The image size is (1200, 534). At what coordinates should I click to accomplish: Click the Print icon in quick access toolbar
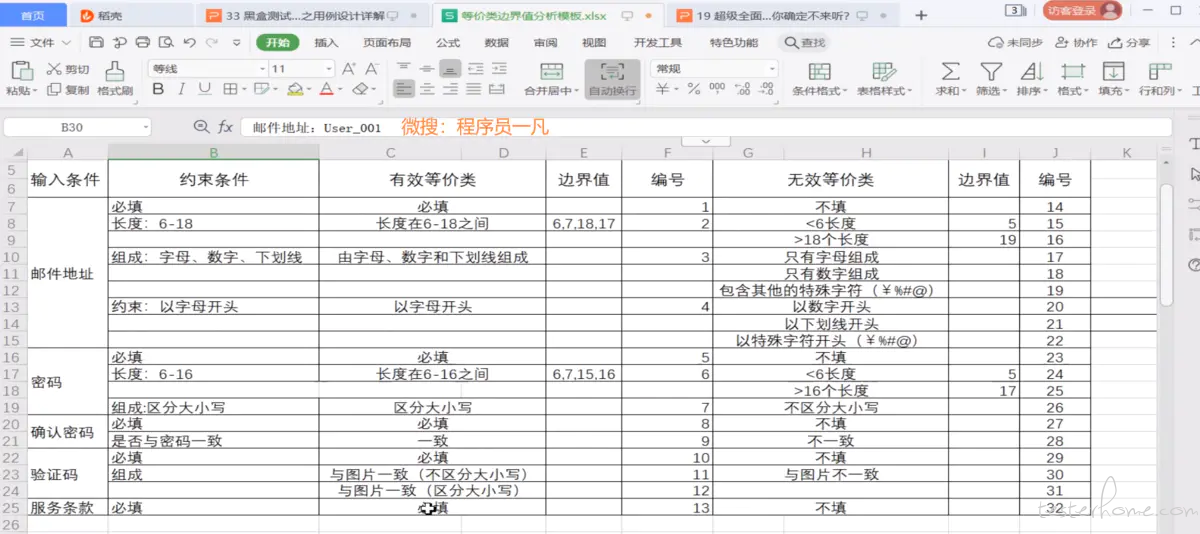[x=142, y=43]
